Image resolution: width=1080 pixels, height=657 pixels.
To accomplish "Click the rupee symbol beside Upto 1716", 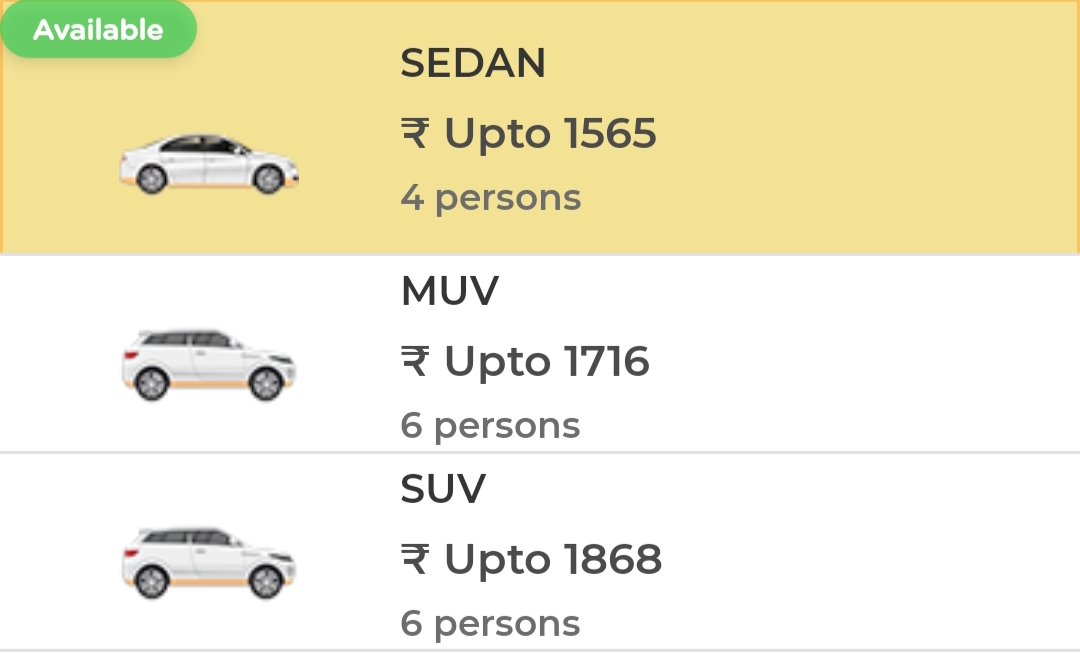I will (415, 361).
